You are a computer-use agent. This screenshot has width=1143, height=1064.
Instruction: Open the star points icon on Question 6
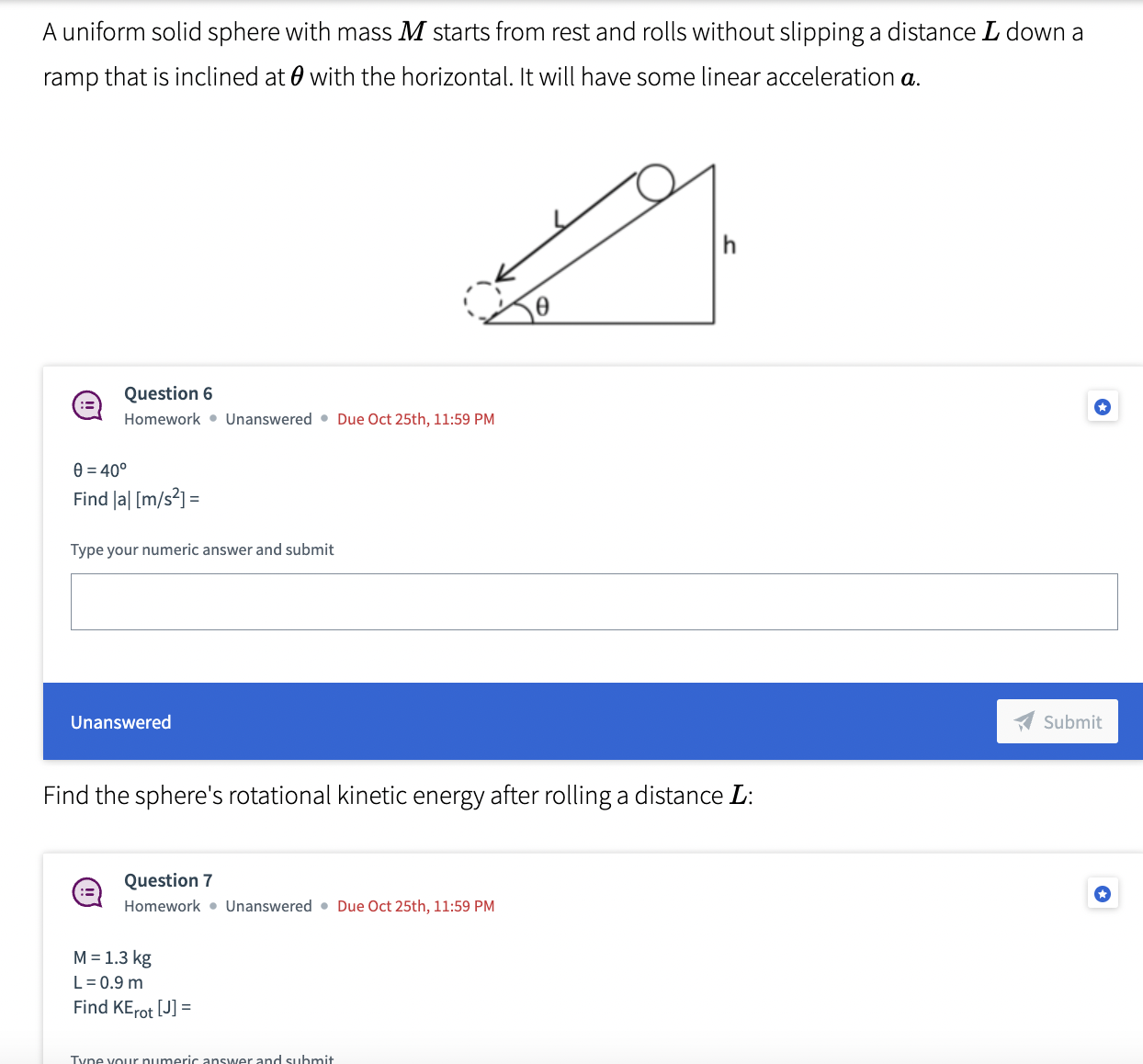(x=1102, y=405)
